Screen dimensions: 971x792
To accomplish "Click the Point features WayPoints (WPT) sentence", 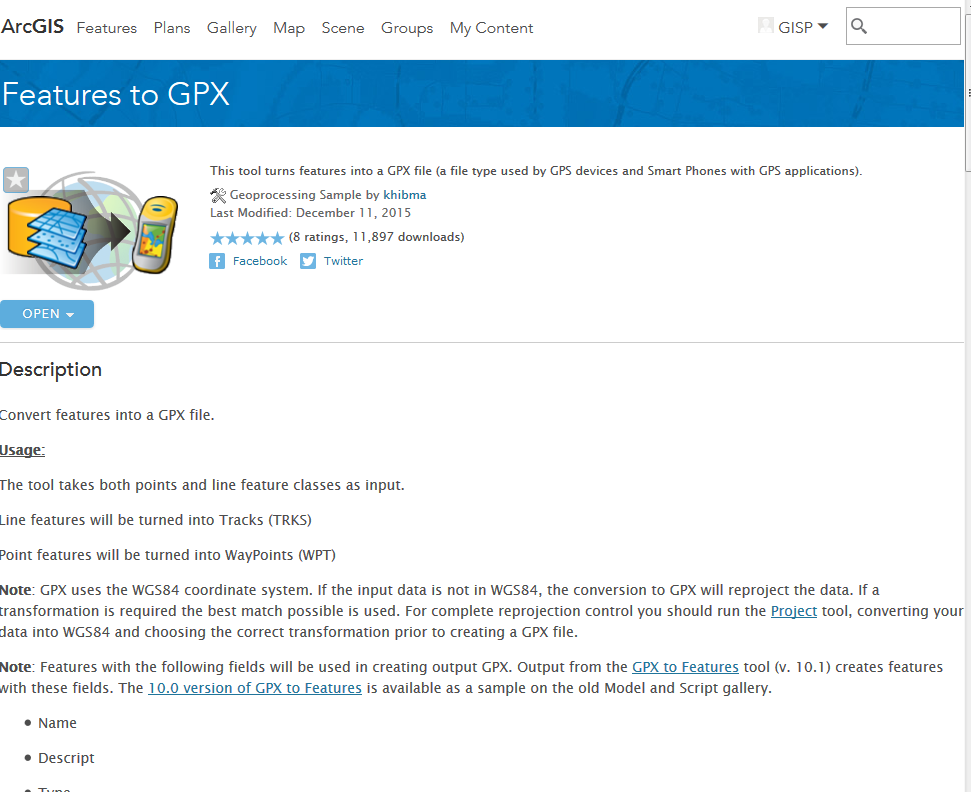I will point(167,555).
